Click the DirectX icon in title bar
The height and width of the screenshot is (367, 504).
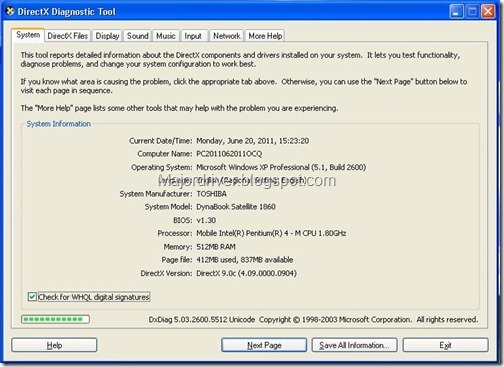[x=10, y=11]
